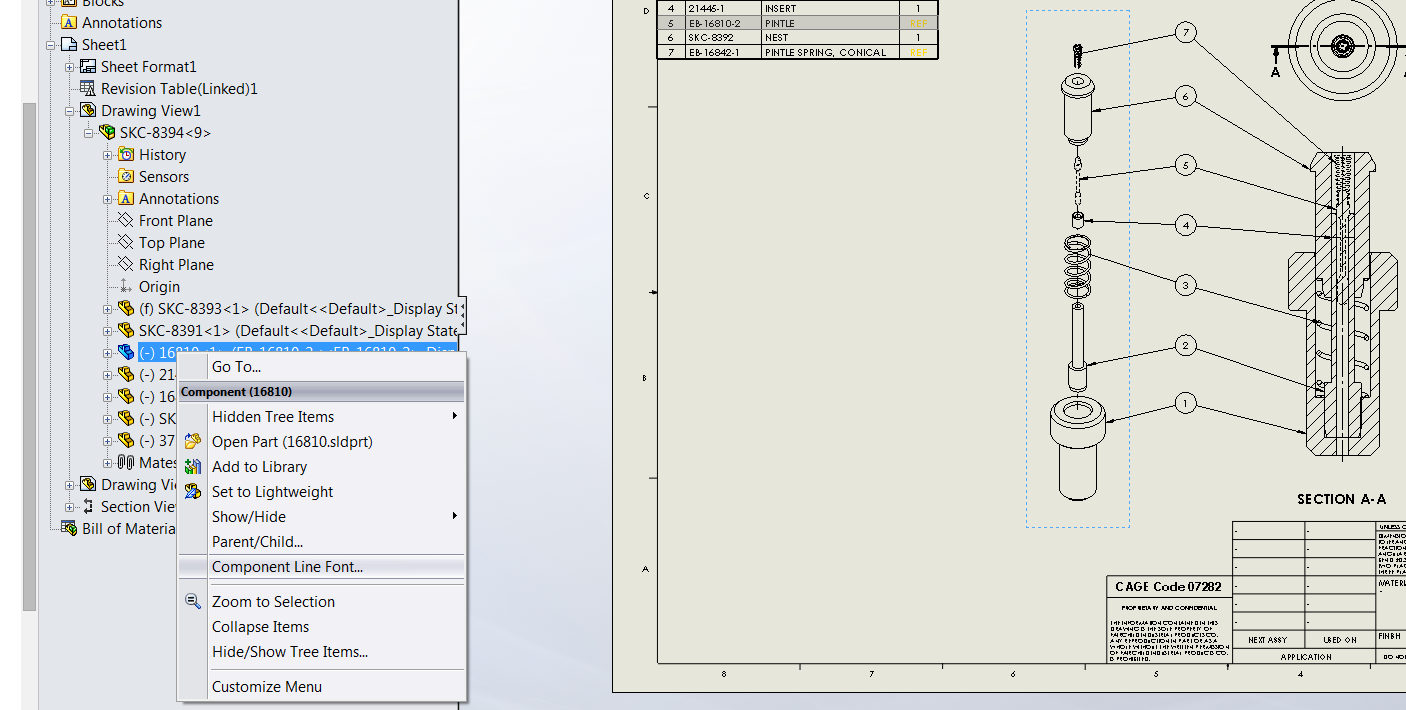The height and width of the screenshot is (710, 1406).
Task: Expand the Mates folder
Action: coord(108,462)
